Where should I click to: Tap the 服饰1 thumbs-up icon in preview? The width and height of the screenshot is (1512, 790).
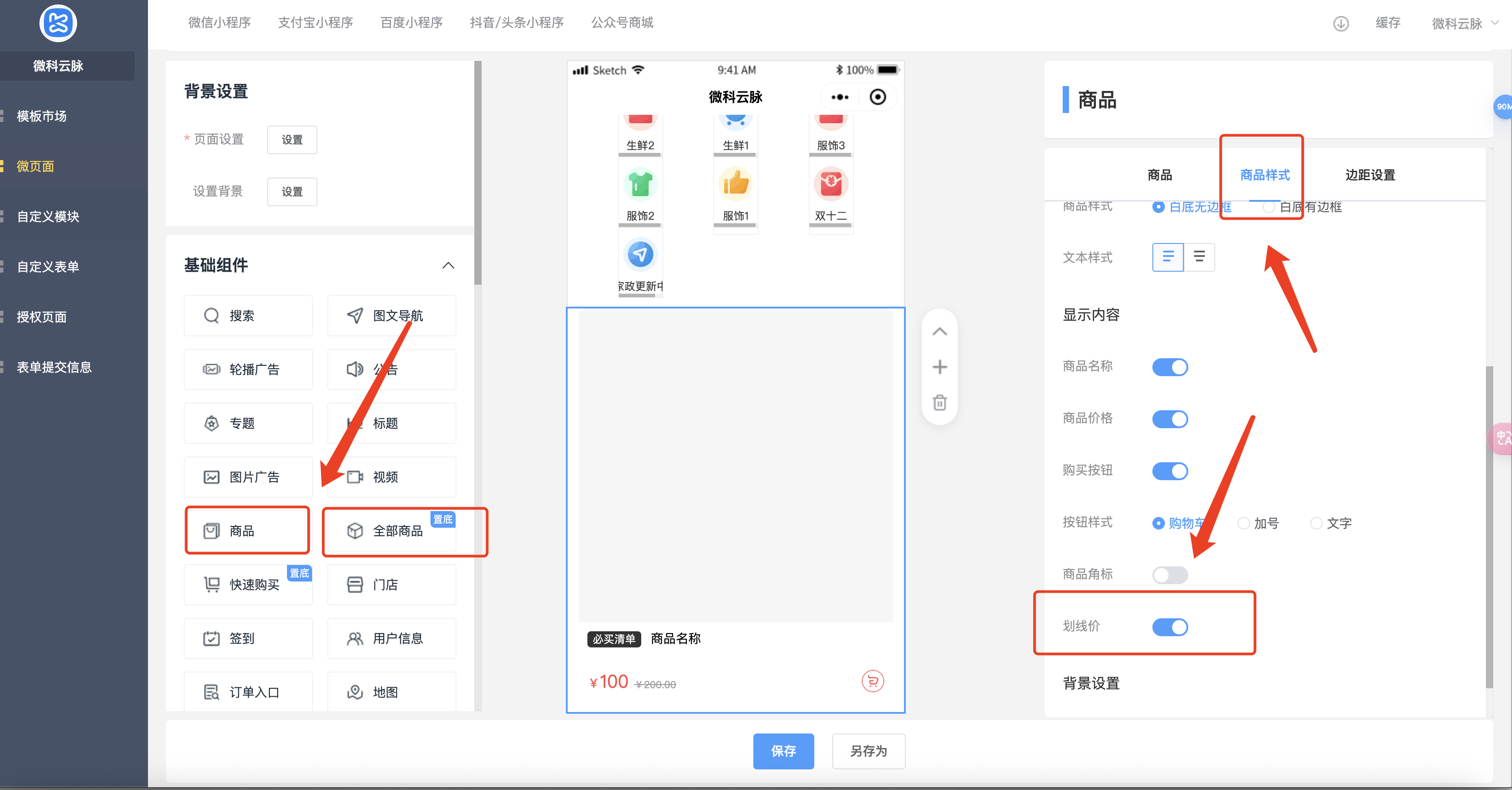(735, 184)
